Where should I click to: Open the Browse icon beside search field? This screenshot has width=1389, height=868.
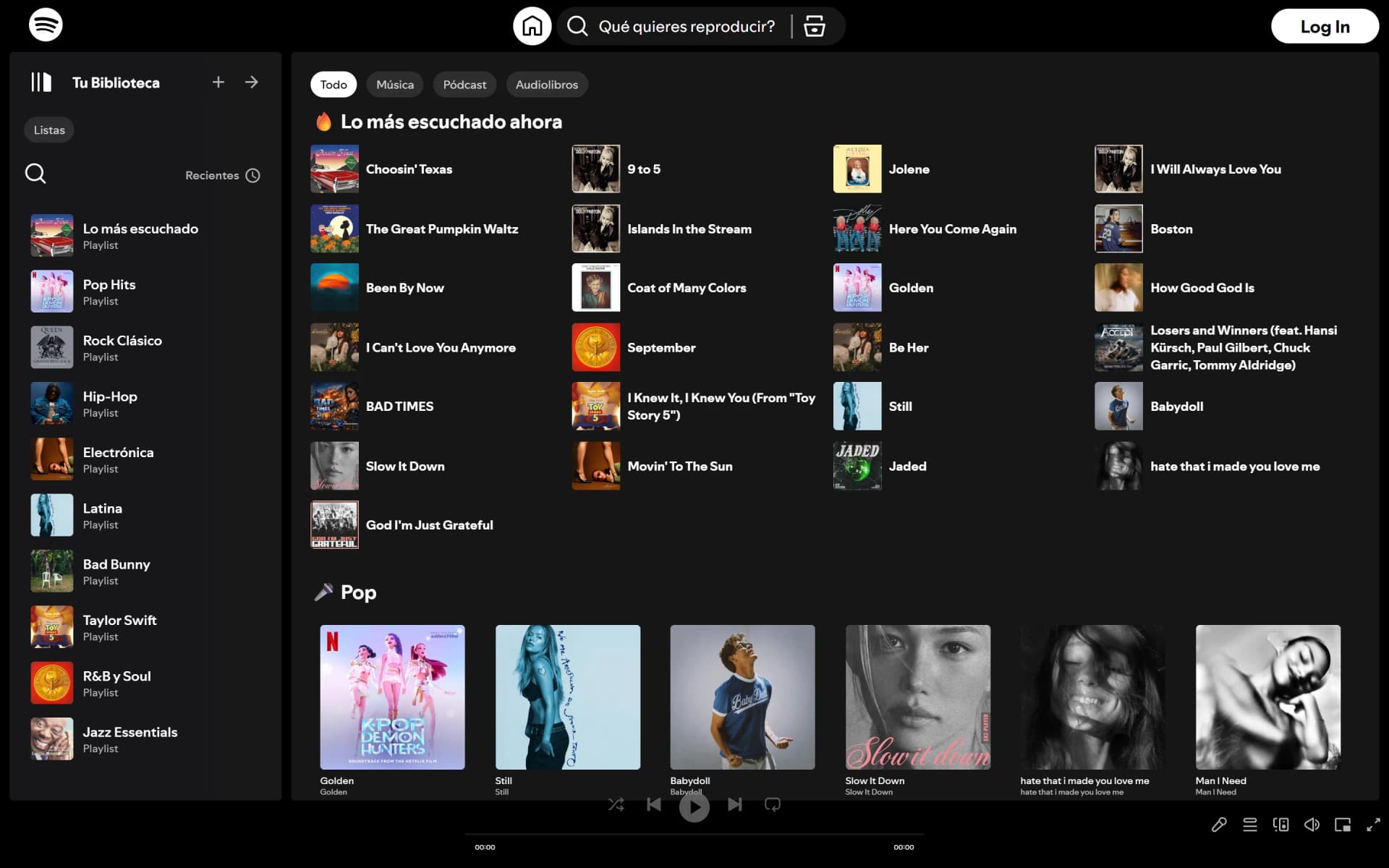click(815, 26)
